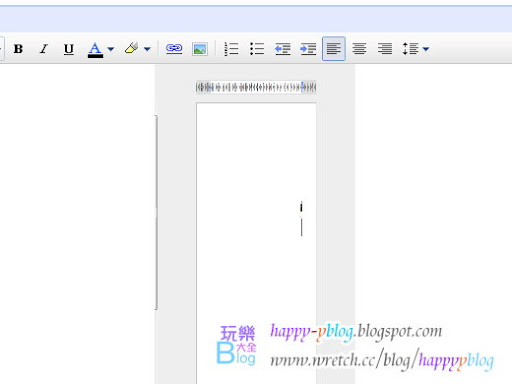Click the highlighter pen icon
512x384 pixels.
pos(131,49)
